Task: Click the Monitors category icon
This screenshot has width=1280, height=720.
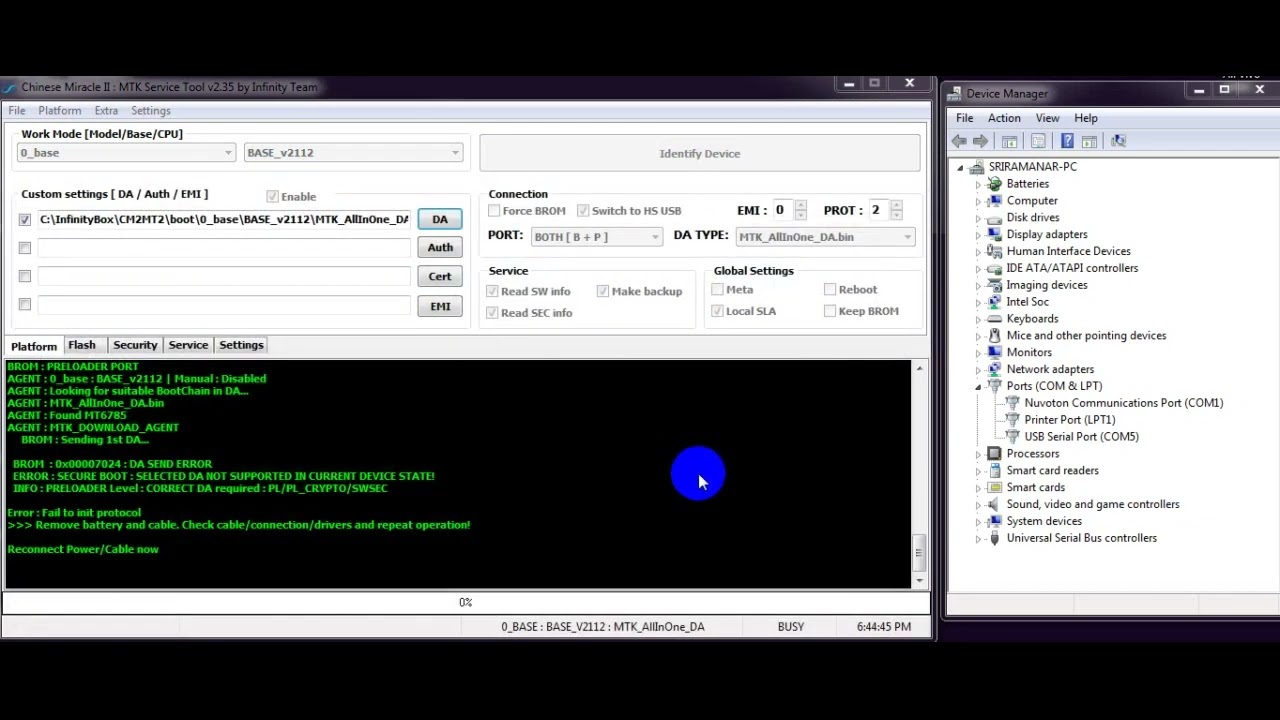Action: coord(994,353)
